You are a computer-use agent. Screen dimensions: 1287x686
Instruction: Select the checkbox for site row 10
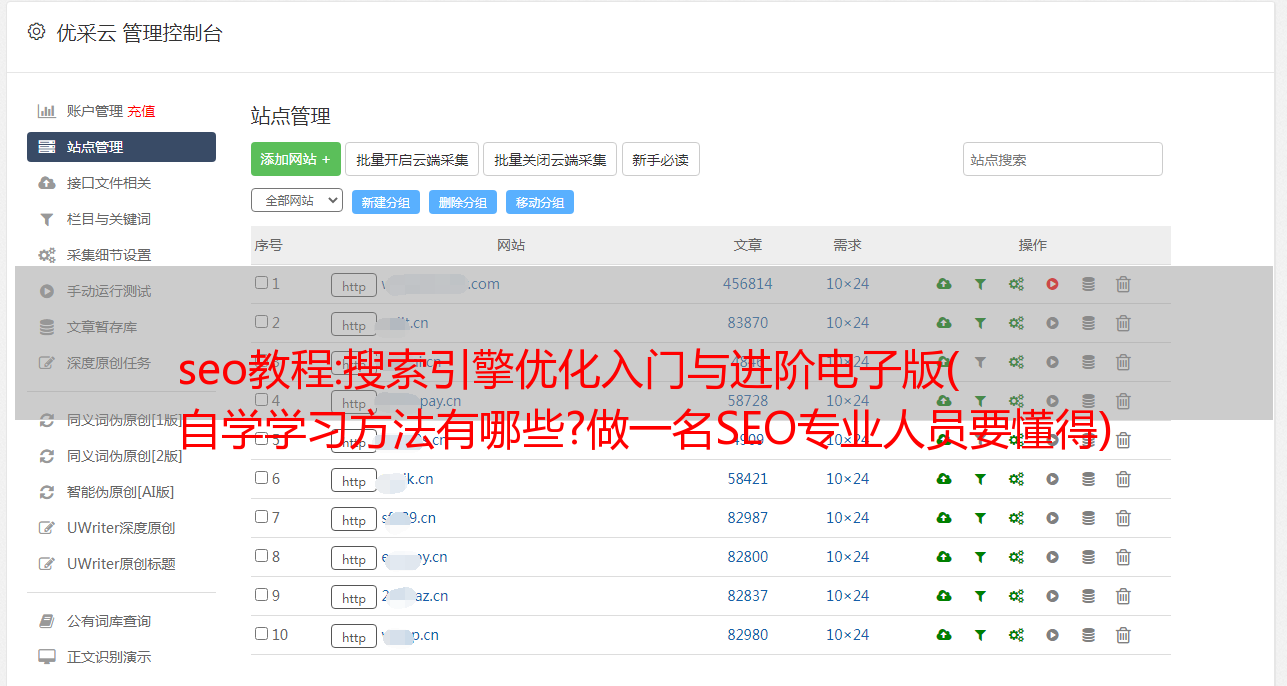pos(261,634)
